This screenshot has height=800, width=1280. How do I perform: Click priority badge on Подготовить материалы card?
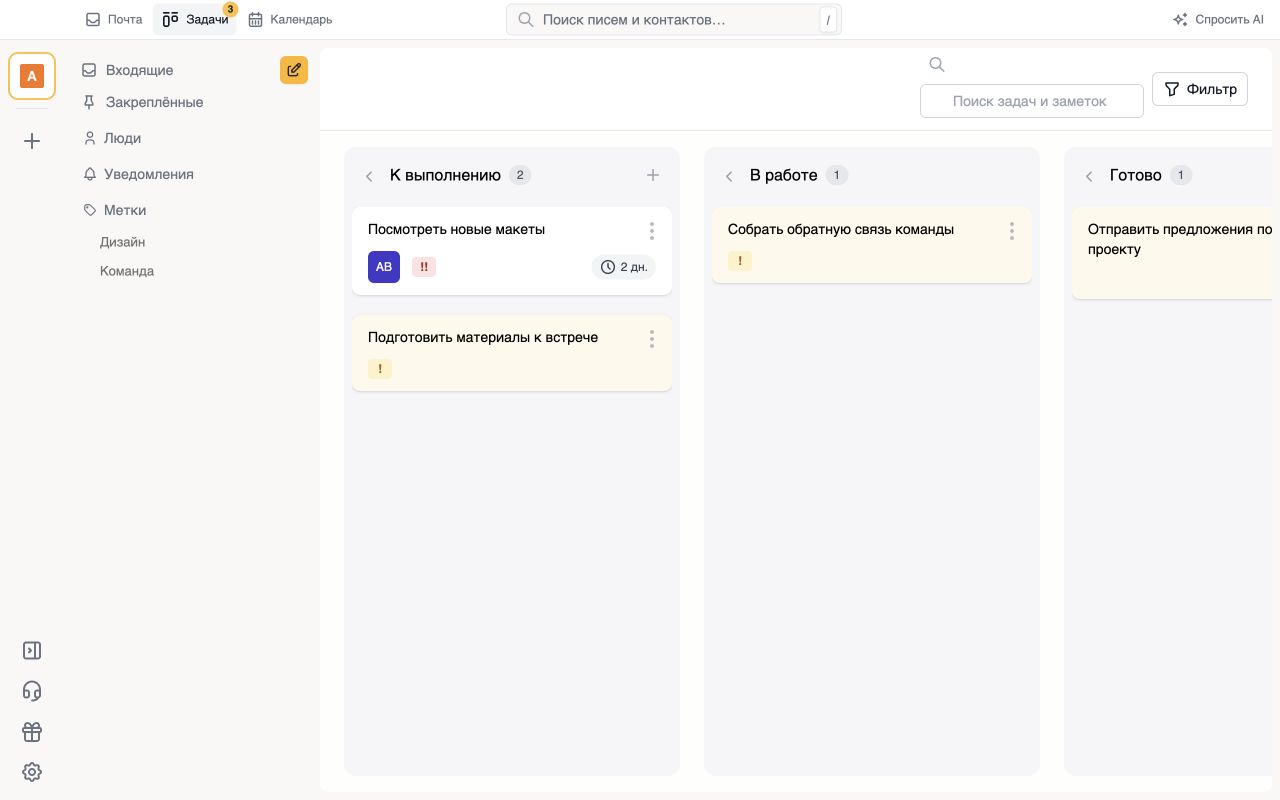[380, 369]
